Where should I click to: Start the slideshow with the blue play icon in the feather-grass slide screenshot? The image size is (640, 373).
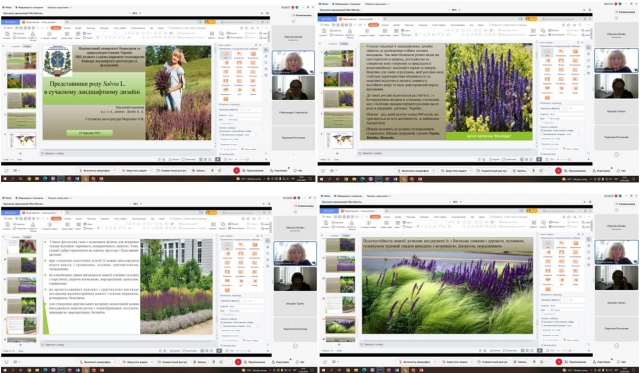click(540, 351)
